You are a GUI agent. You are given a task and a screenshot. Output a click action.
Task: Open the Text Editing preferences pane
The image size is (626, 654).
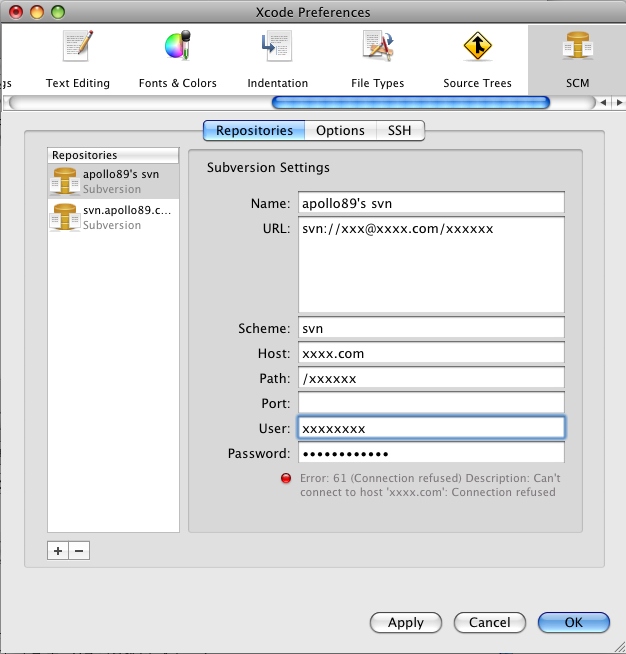click(x=78, y=58)
